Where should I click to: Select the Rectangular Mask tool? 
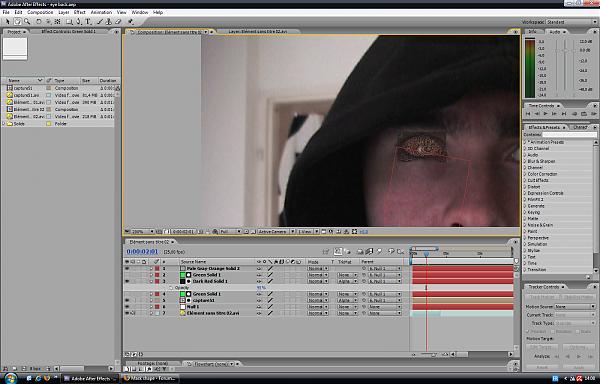[69, 22]
